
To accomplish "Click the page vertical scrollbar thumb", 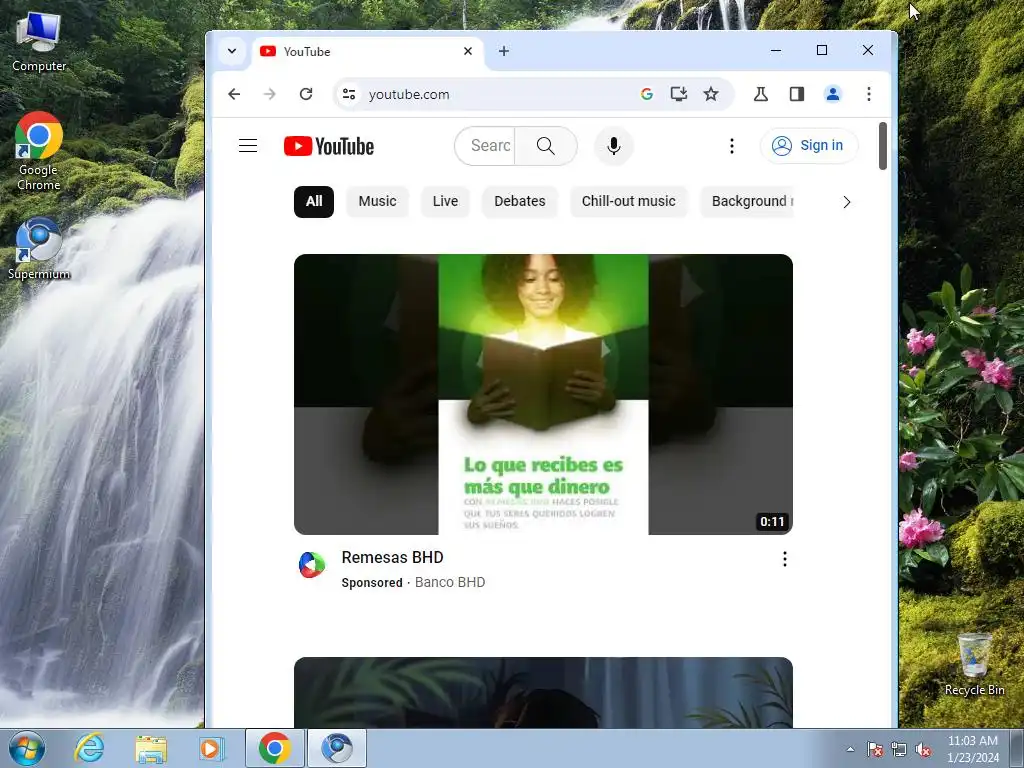I will pyautogui.click(x=882, y=146).
